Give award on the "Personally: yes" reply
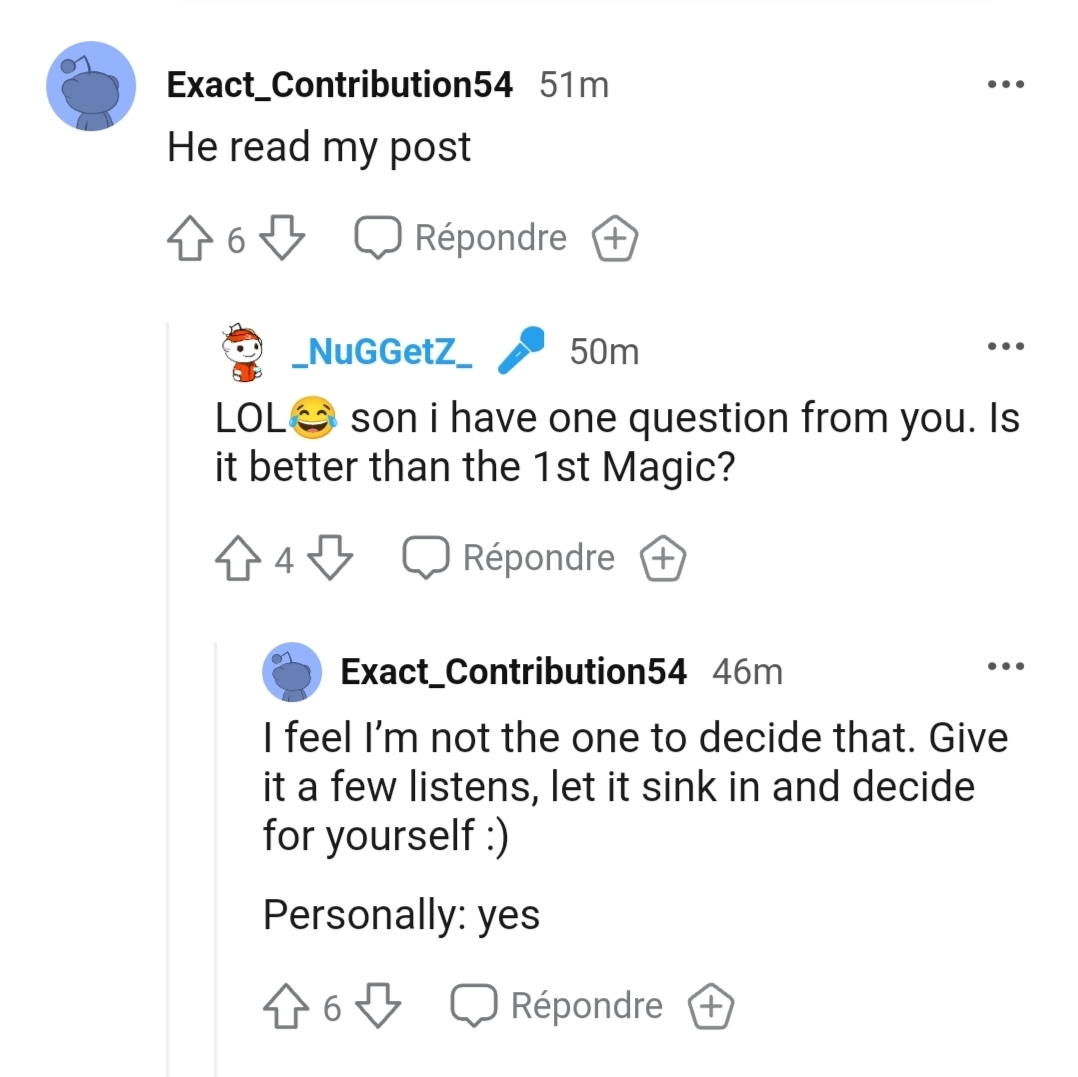This screenshot has height=1077, width=1078. pos(711,1007)
